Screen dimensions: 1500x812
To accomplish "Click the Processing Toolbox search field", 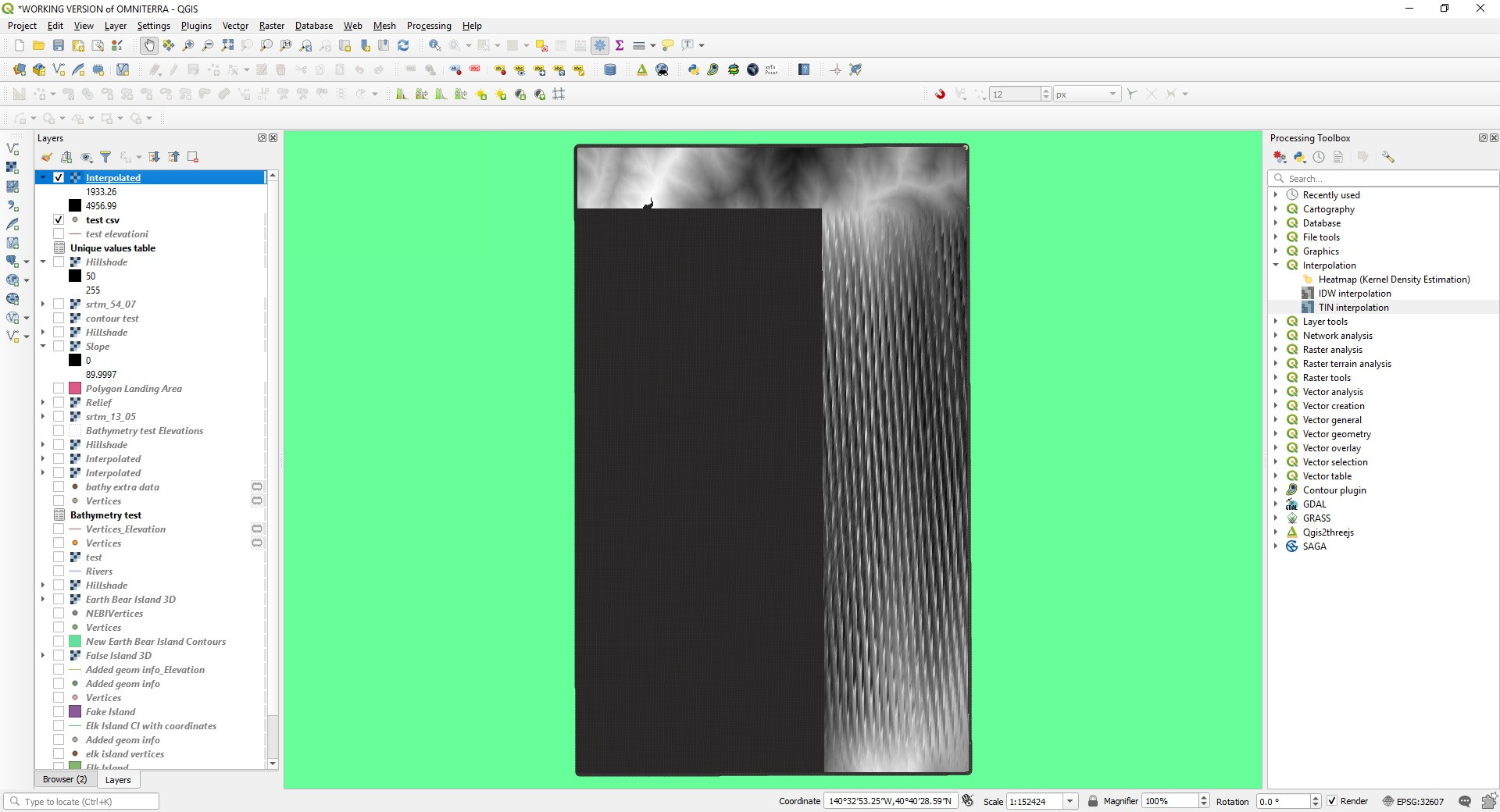I will (x=1383, y=178).
